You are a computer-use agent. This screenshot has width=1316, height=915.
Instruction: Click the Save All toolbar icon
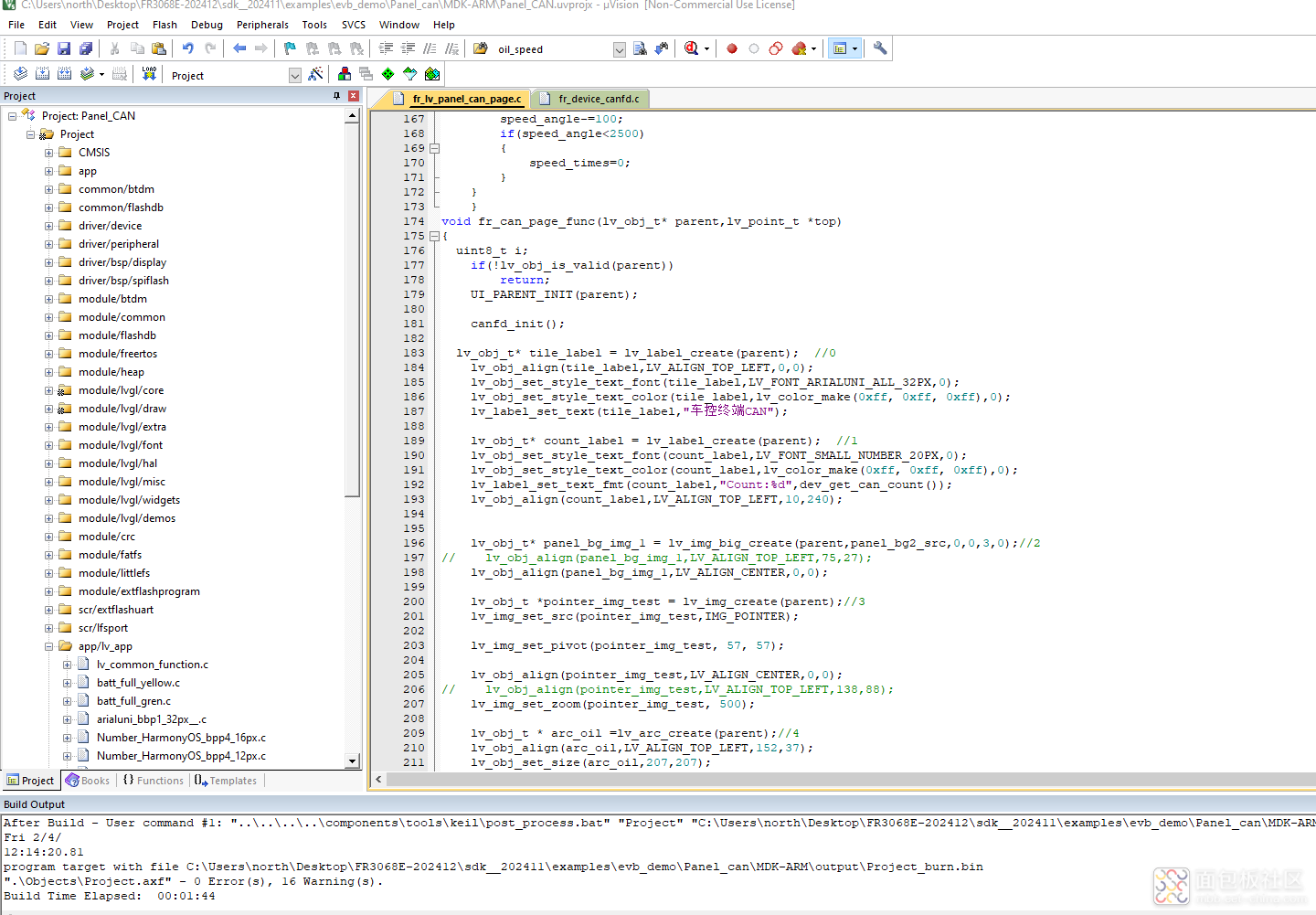pos(86,48)
